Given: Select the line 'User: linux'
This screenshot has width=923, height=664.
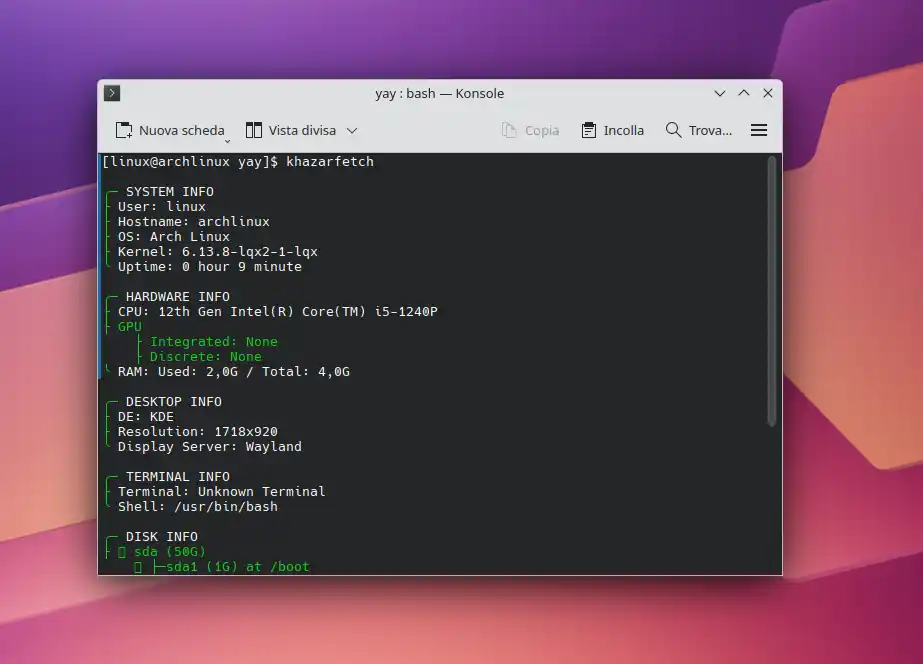Looking at the screenshot, I should pyautogui.click(x=162, y=207).
